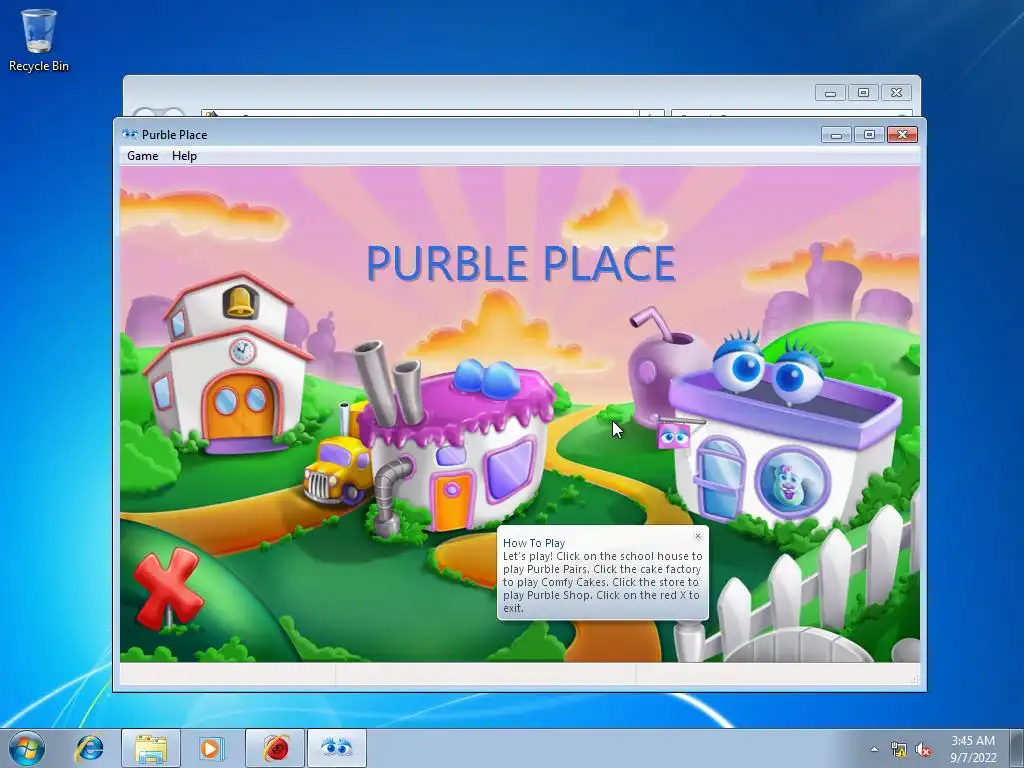The width and height of the screenshot is (1024, 768).
Task: Click the Purble character in the shop window
Action: tap(791, 483)
